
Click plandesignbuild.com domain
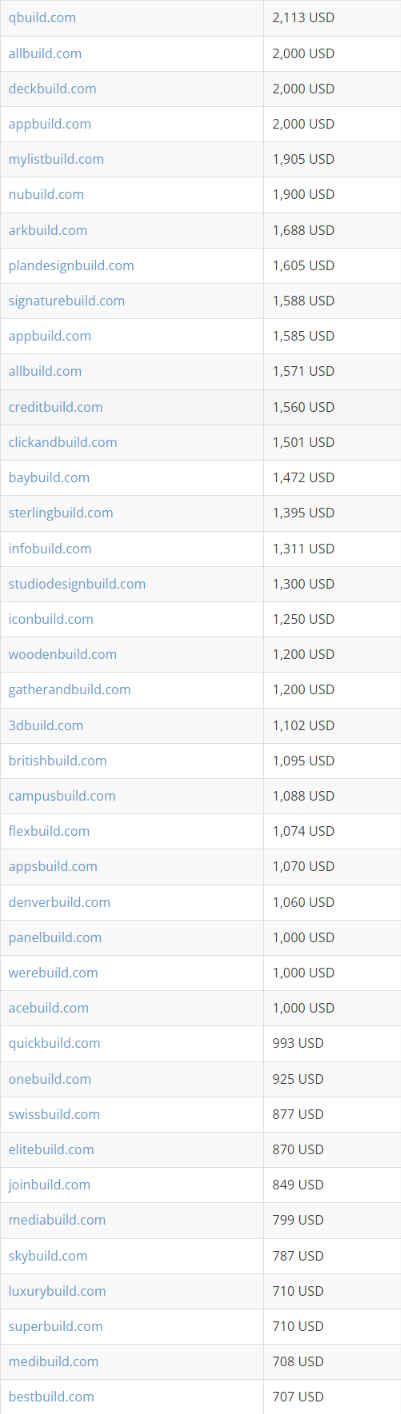pyautogui.click(x=71, y=265)
